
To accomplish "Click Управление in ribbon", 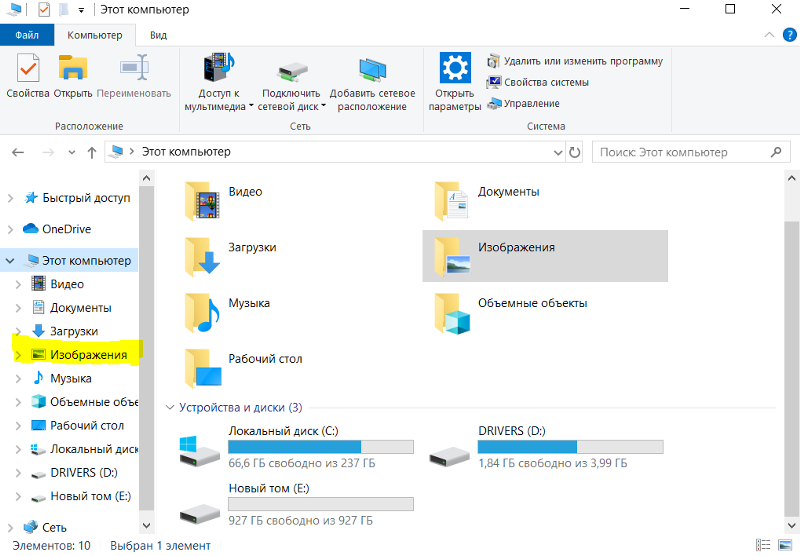I will pyautogui.click(x=523, y=104).
